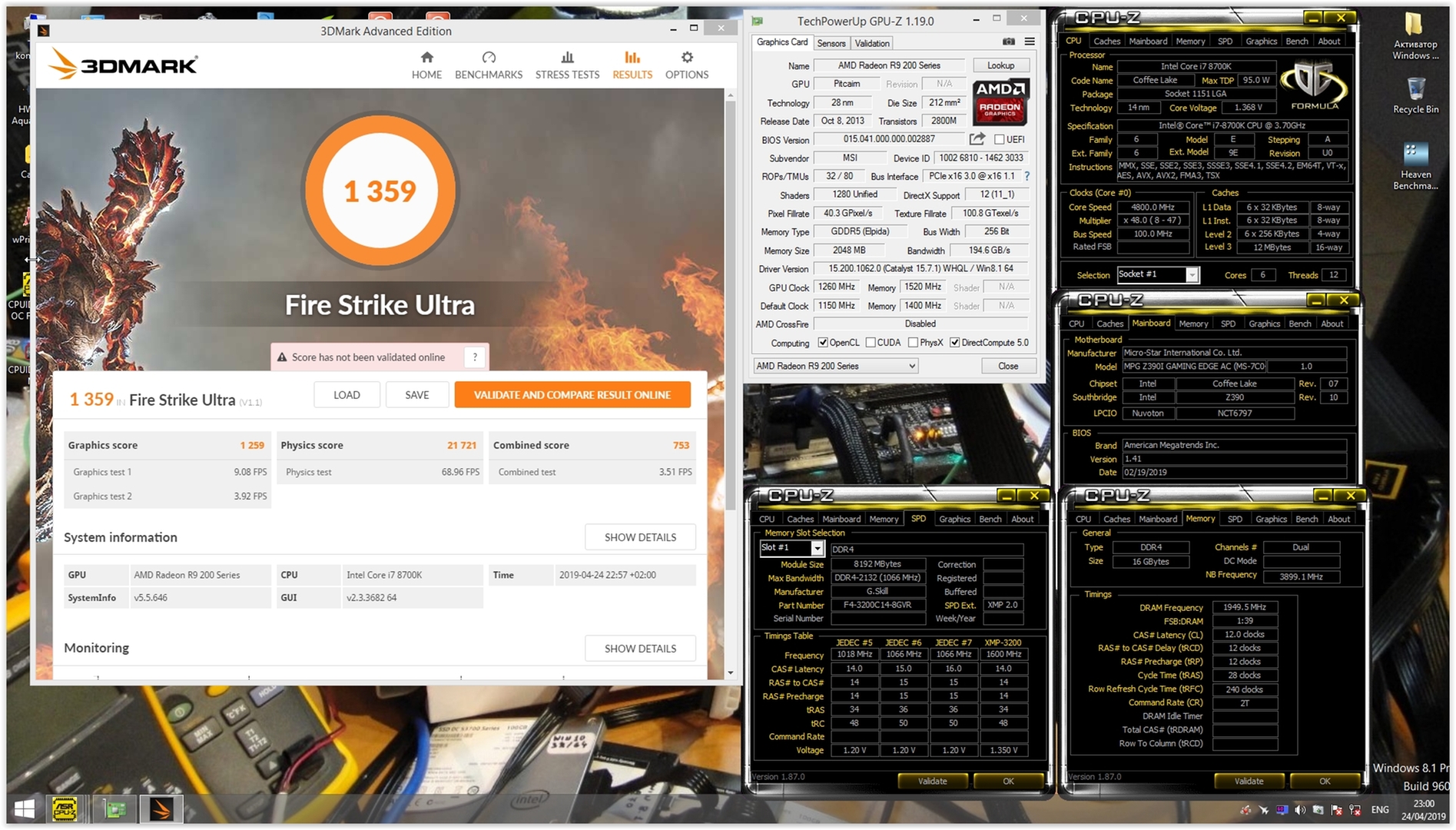Open Bench tab in top CPU-Z window
Screen dimensions: 1456x830
[x=1297, y=41]
